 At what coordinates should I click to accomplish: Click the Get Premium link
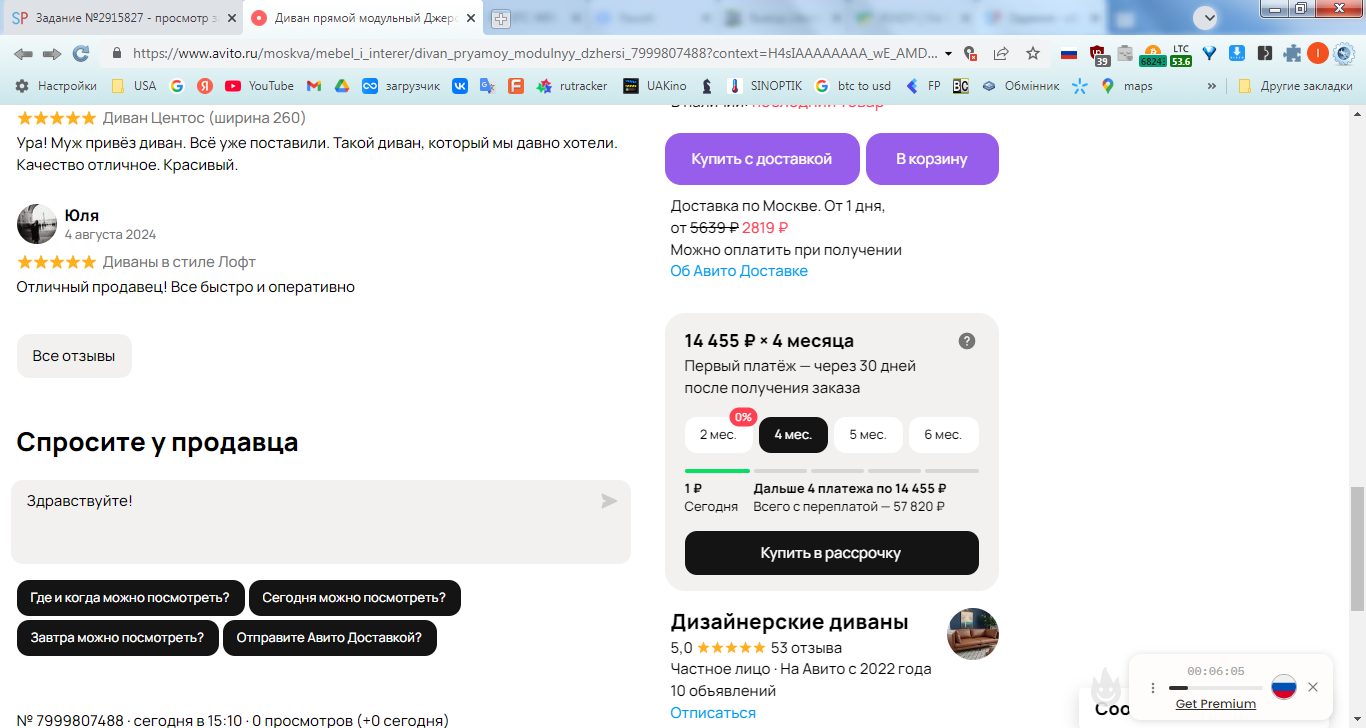coord(1215,704)
